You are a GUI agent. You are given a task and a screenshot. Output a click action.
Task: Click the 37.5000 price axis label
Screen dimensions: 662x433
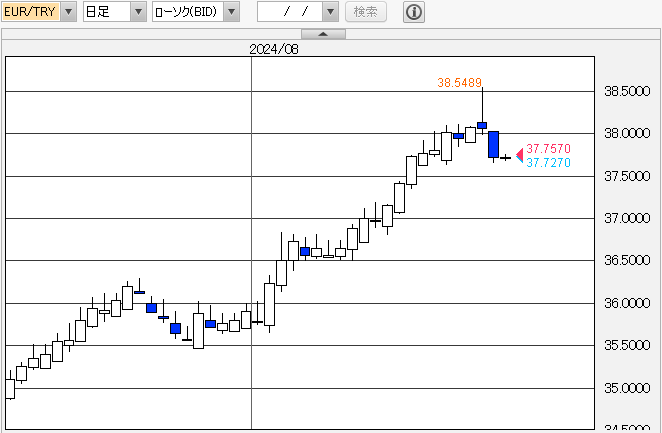click(627, 176)
